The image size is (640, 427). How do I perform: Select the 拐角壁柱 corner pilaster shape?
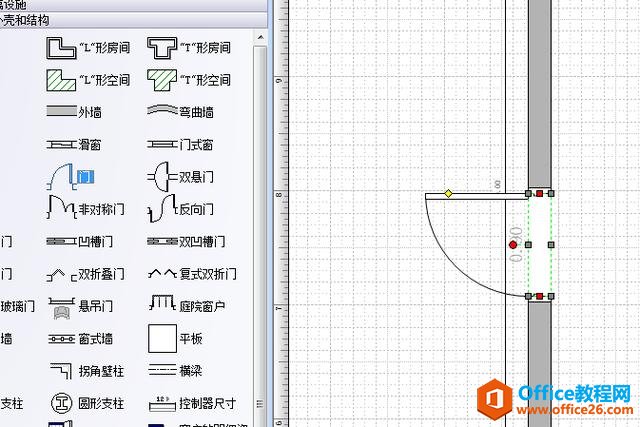[x=62, y=371]
